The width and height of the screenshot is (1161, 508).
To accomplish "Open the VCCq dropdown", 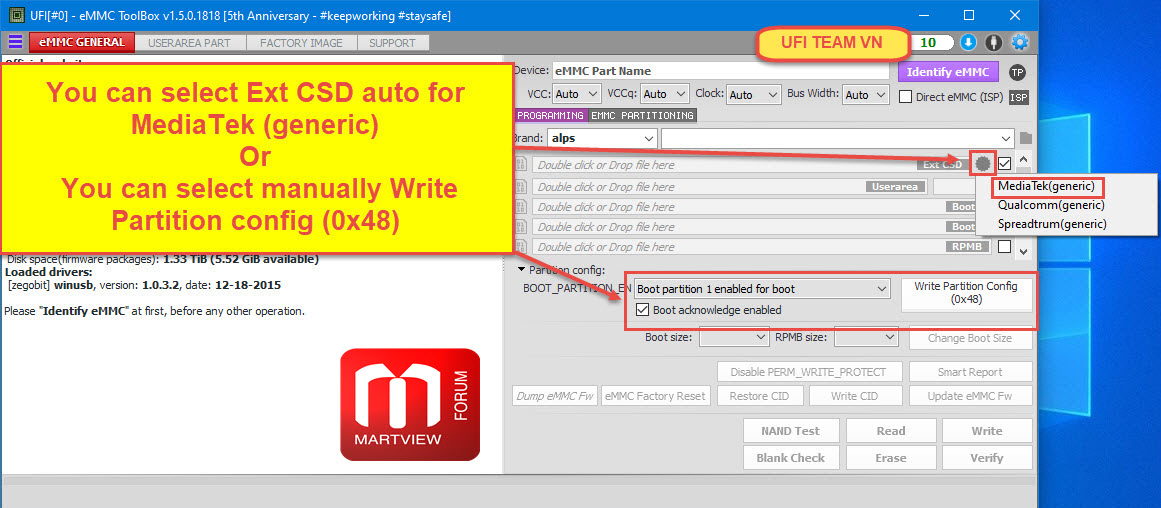I will coord(665,94).
